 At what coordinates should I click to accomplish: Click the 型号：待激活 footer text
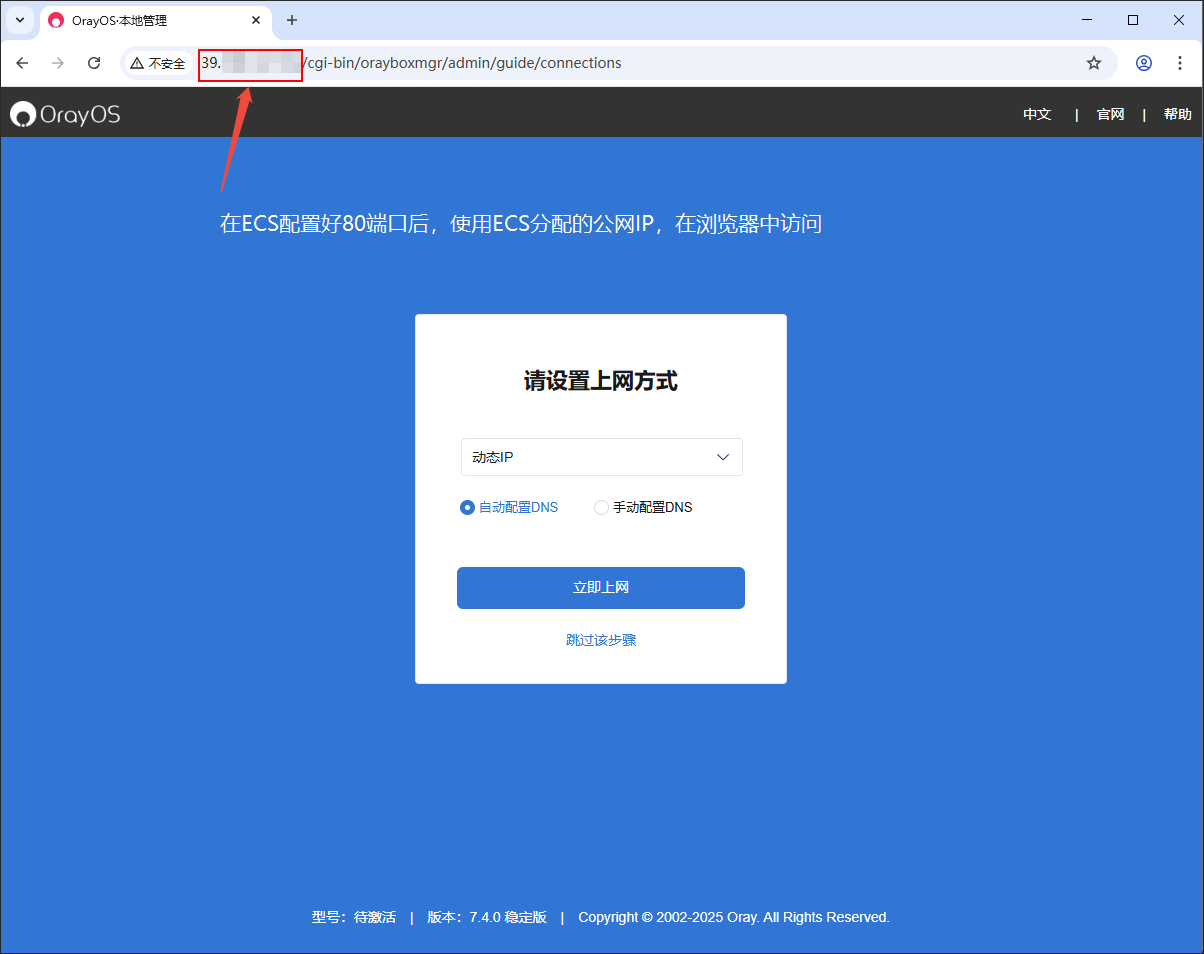click(x=354, y=917)
